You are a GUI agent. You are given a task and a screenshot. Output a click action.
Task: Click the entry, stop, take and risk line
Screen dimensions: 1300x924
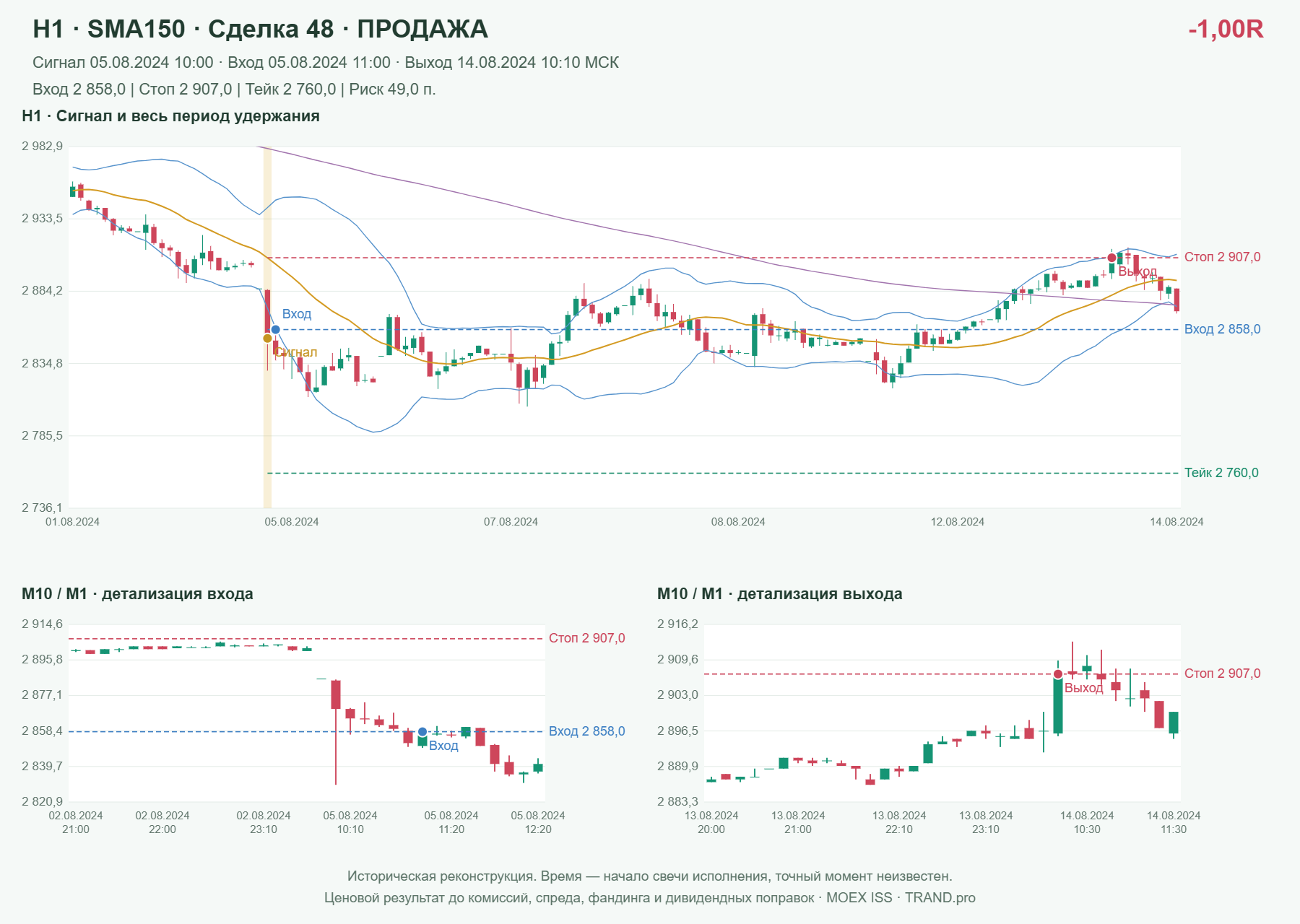[x=234, y=90]
